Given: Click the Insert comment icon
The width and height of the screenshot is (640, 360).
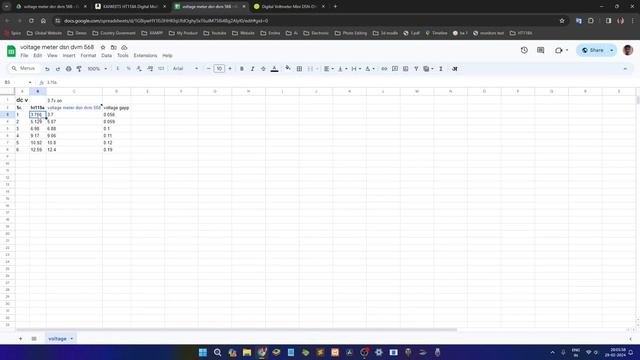Looking at the screenshot, I should point(395,69).
